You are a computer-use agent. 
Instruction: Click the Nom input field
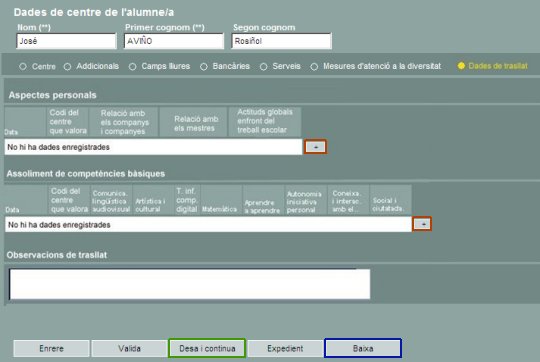66,41
